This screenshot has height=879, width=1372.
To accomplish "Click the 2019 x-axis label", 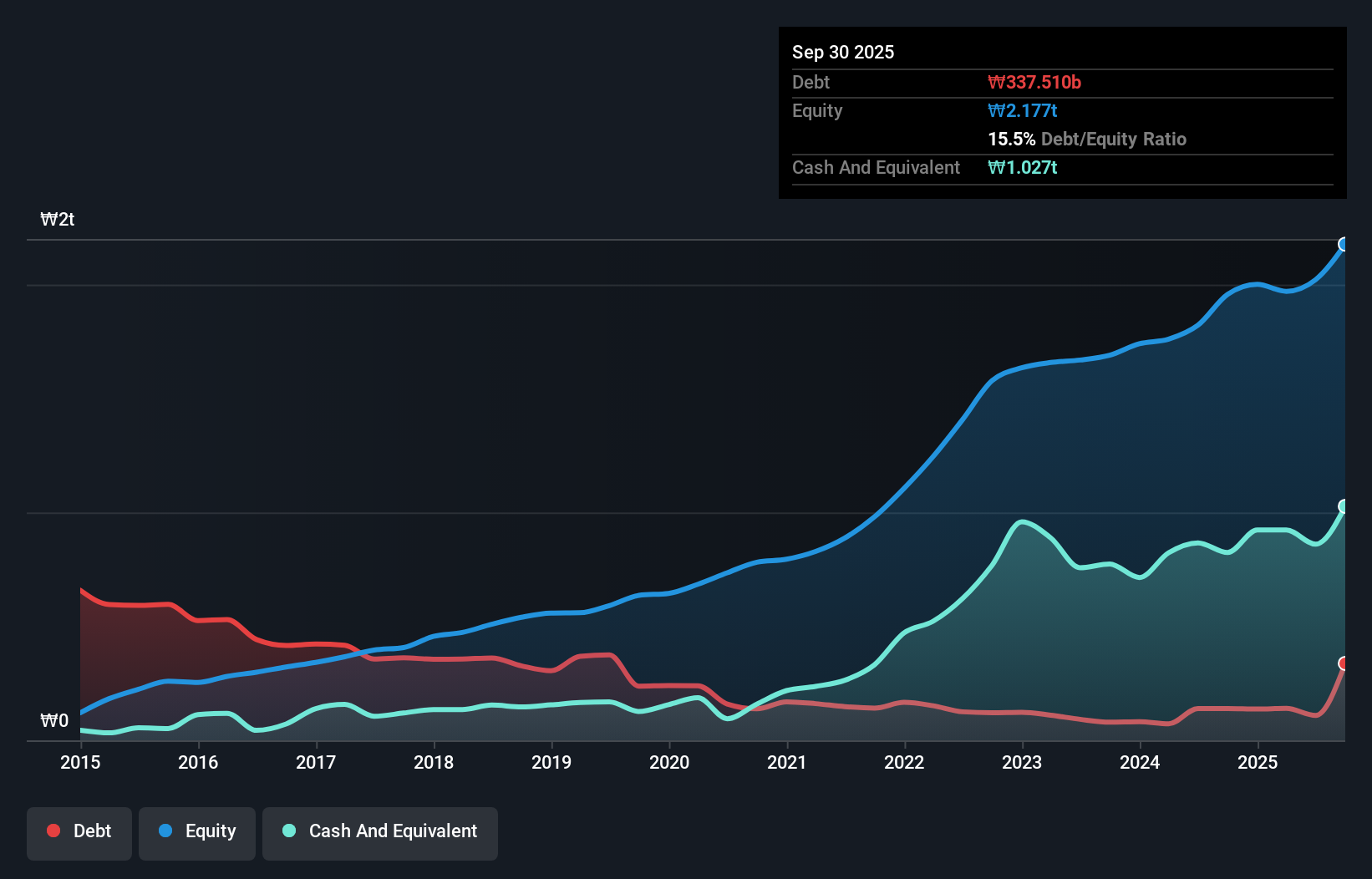I will pyautogui.click(x=551, y=762).
